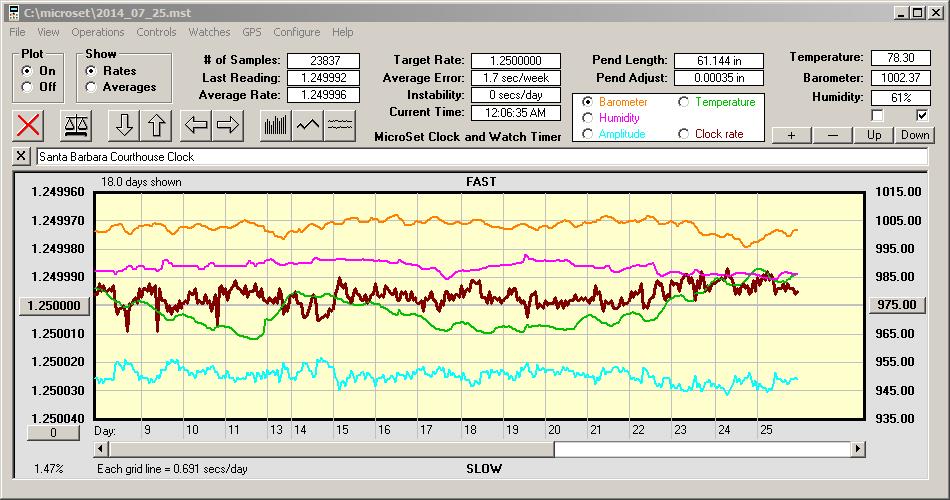Click the Temperature value field
Image resolution: width=950 pixels, height=500 pixels.
(x=900, y=58)
